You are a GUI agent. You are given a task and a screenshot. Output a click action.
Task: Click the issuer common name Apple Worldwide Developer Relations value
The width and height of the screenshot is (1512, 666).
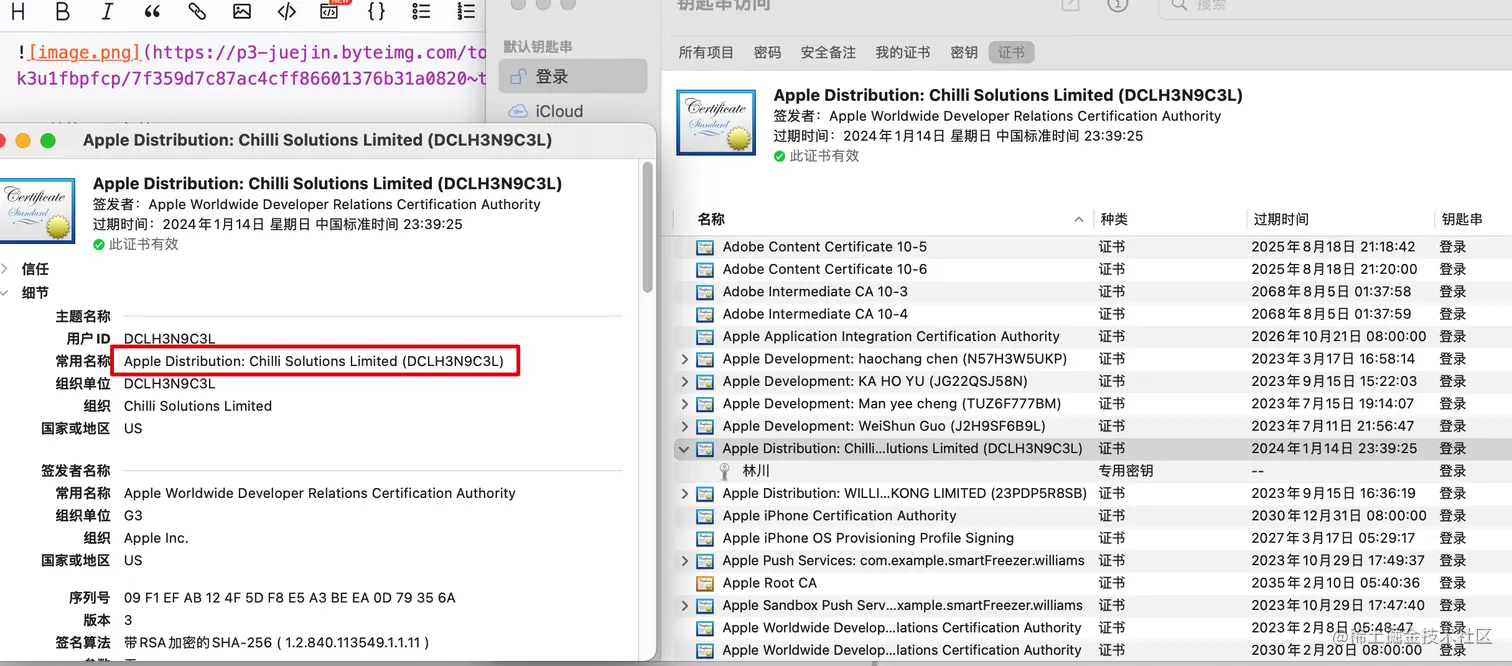[x=320, y=493]
